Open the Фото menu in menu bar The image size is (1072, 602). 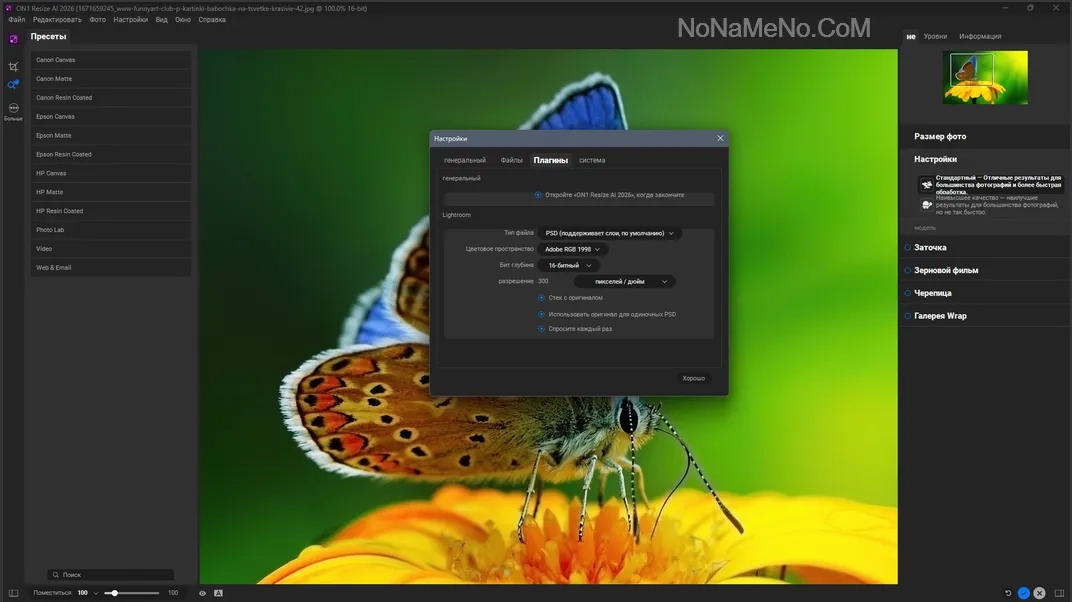click(x=97, y=20)
